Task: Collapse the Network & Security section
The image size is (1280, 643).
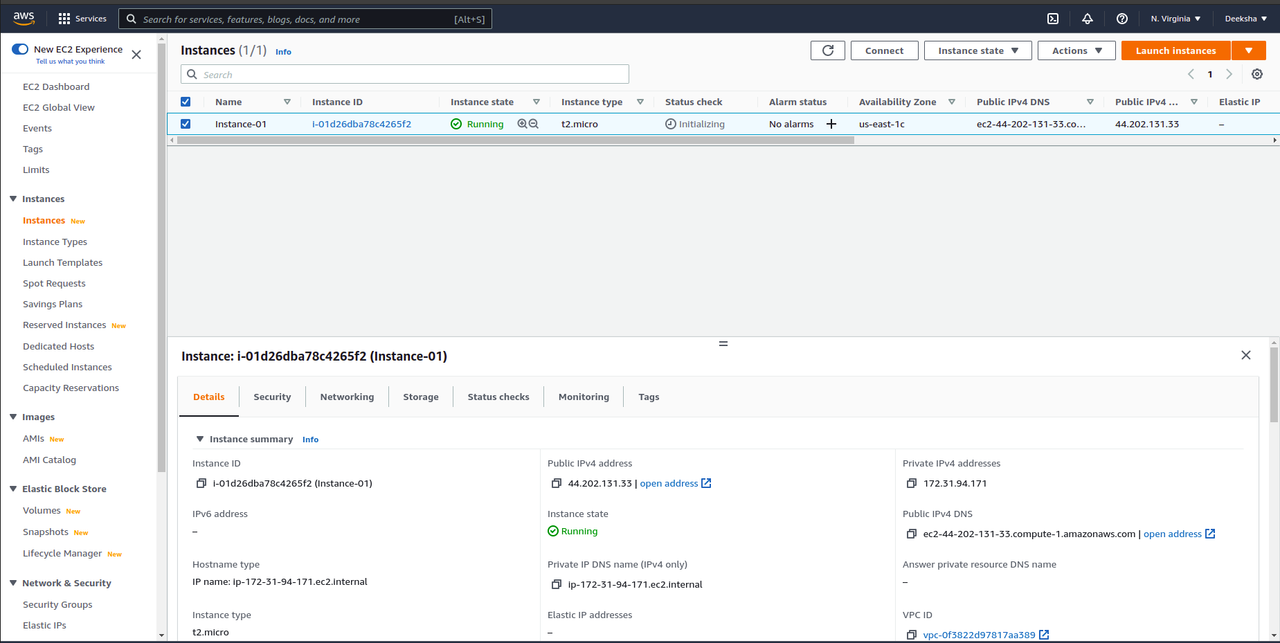Action: 13,583
